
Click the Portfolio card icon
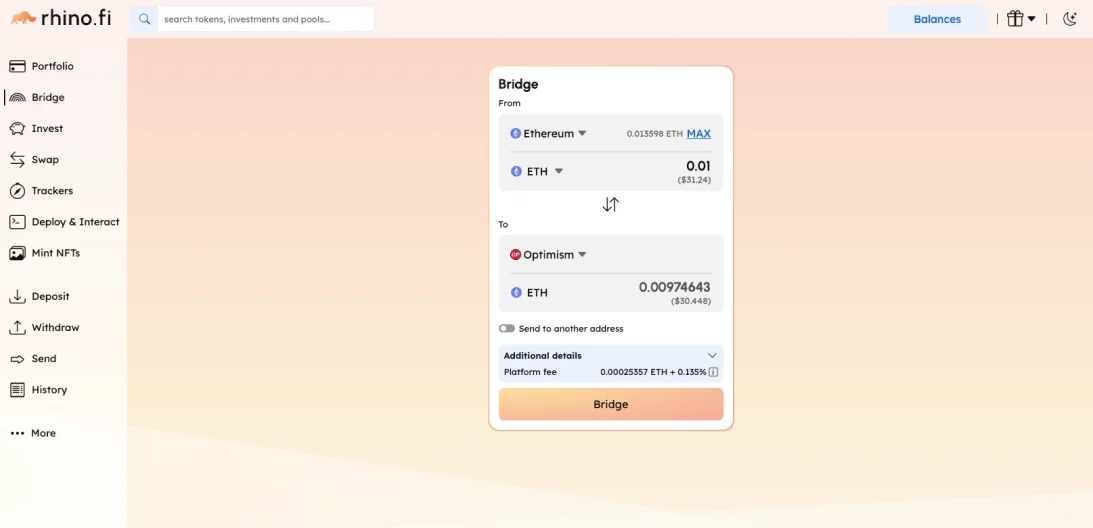17,66
